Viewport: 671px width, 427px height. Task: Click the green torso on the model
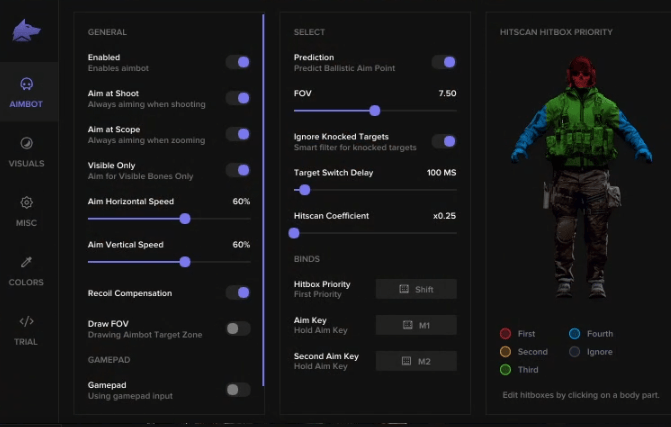pos(582,128)
